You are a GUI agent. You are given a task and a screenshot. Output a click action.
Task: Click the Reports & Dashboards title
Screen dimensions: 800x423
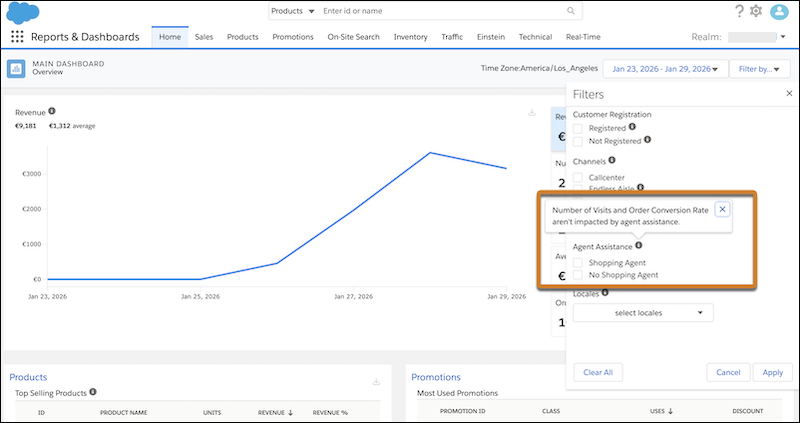pos(85,37)
